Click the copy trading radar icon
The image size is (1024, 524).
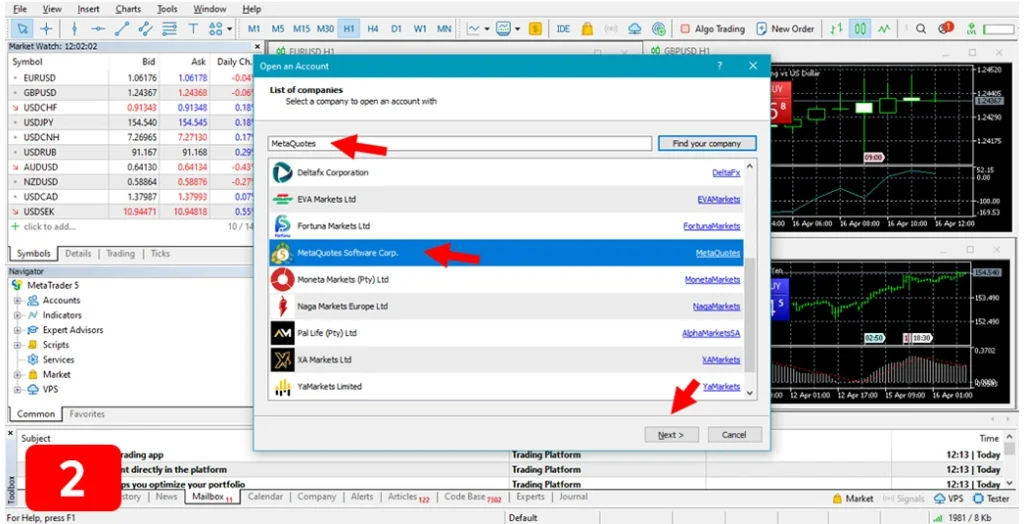[x=659, y=29]
